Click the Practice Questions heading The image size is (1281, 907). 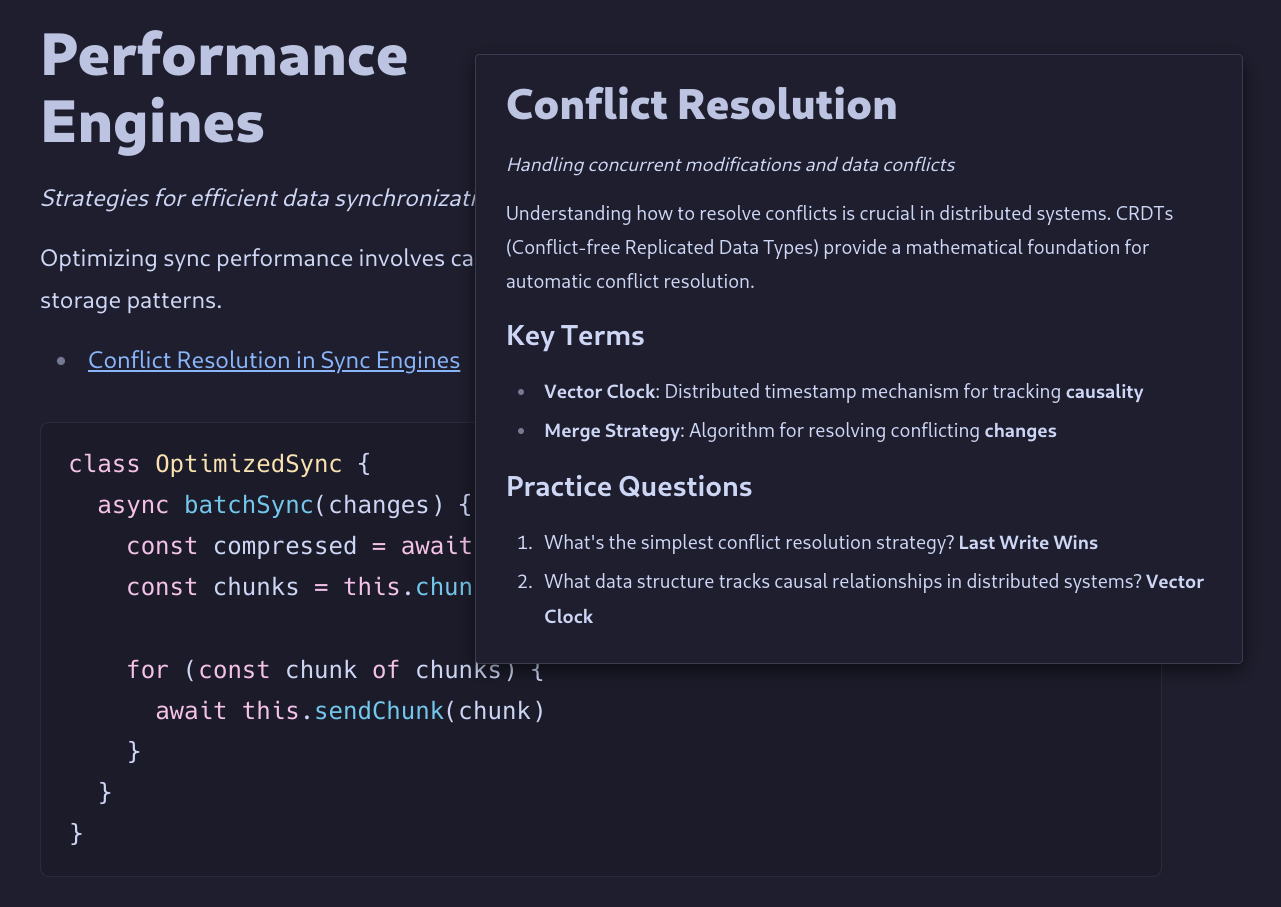pyautogui.click(x=629, y=486)
